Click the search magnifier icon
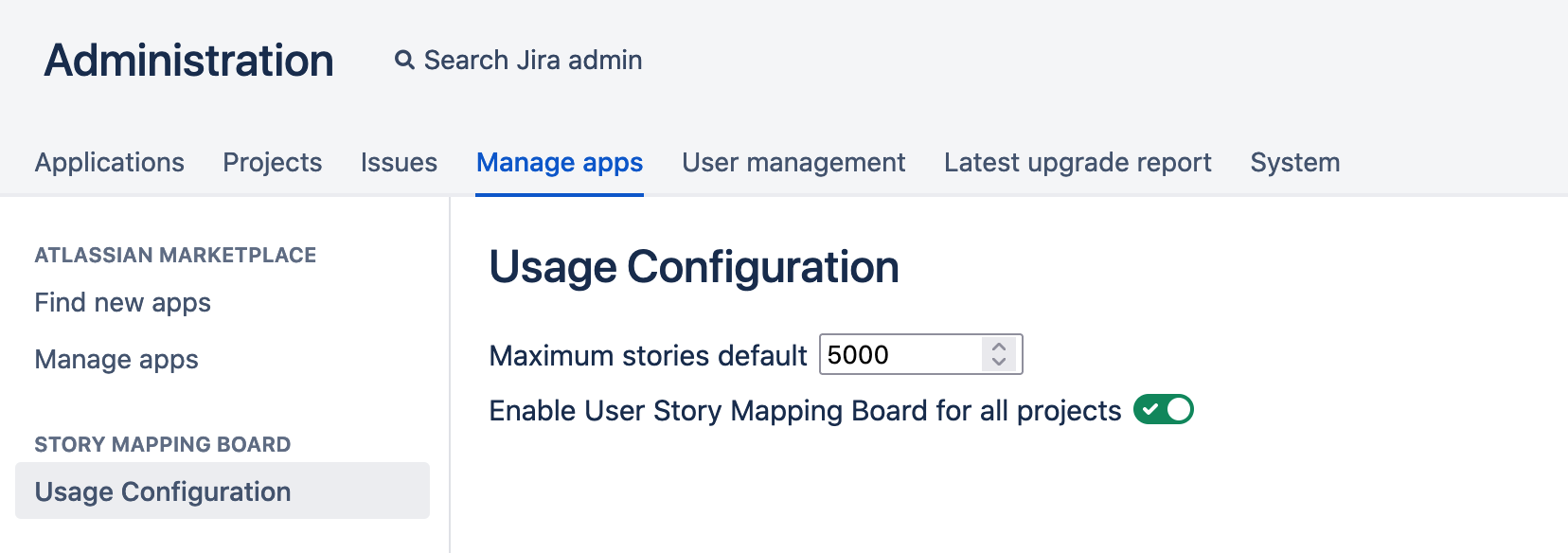This screenshot has height=553, width=1568. (404, 61)
